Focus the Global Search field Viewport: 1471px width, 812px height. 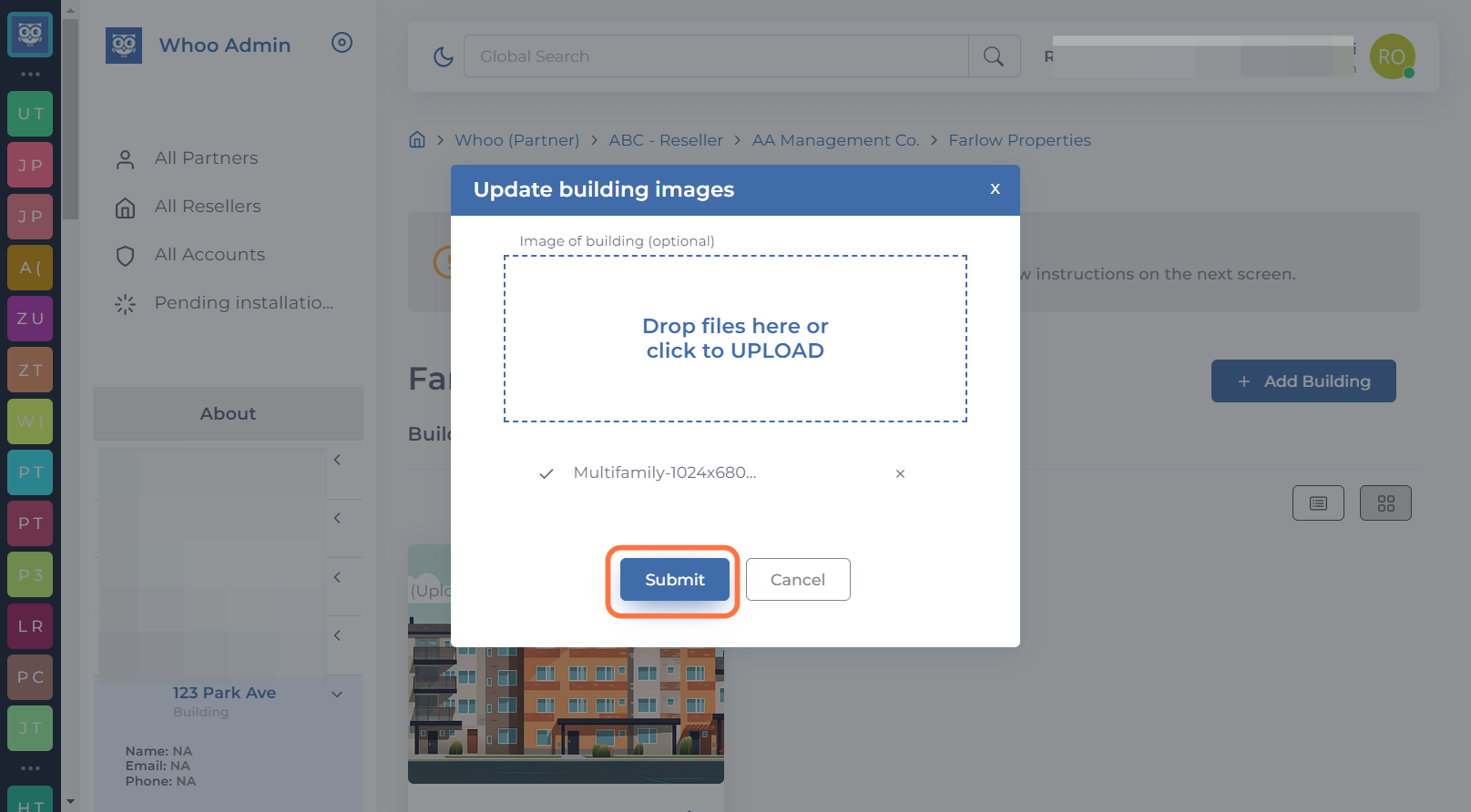(x=716, y=56)
